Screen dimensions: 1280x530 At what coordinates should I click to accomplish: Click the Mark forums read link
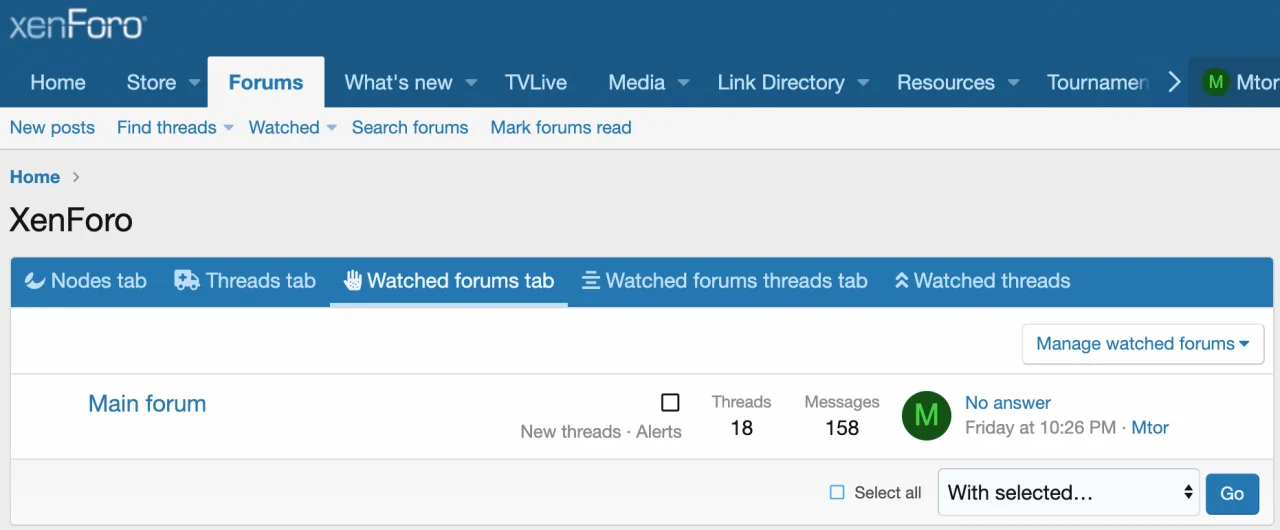pyautogui.click(x=560, y=128)
